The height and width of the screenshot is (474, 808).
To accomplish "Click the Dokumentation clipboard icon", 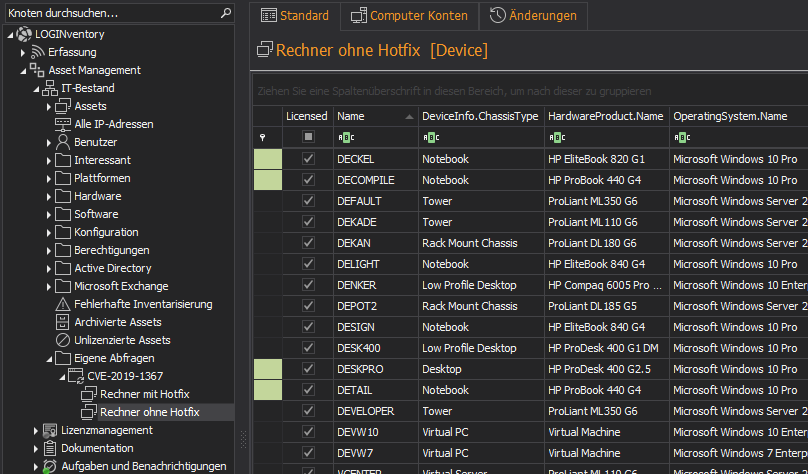I will [49, 449].
